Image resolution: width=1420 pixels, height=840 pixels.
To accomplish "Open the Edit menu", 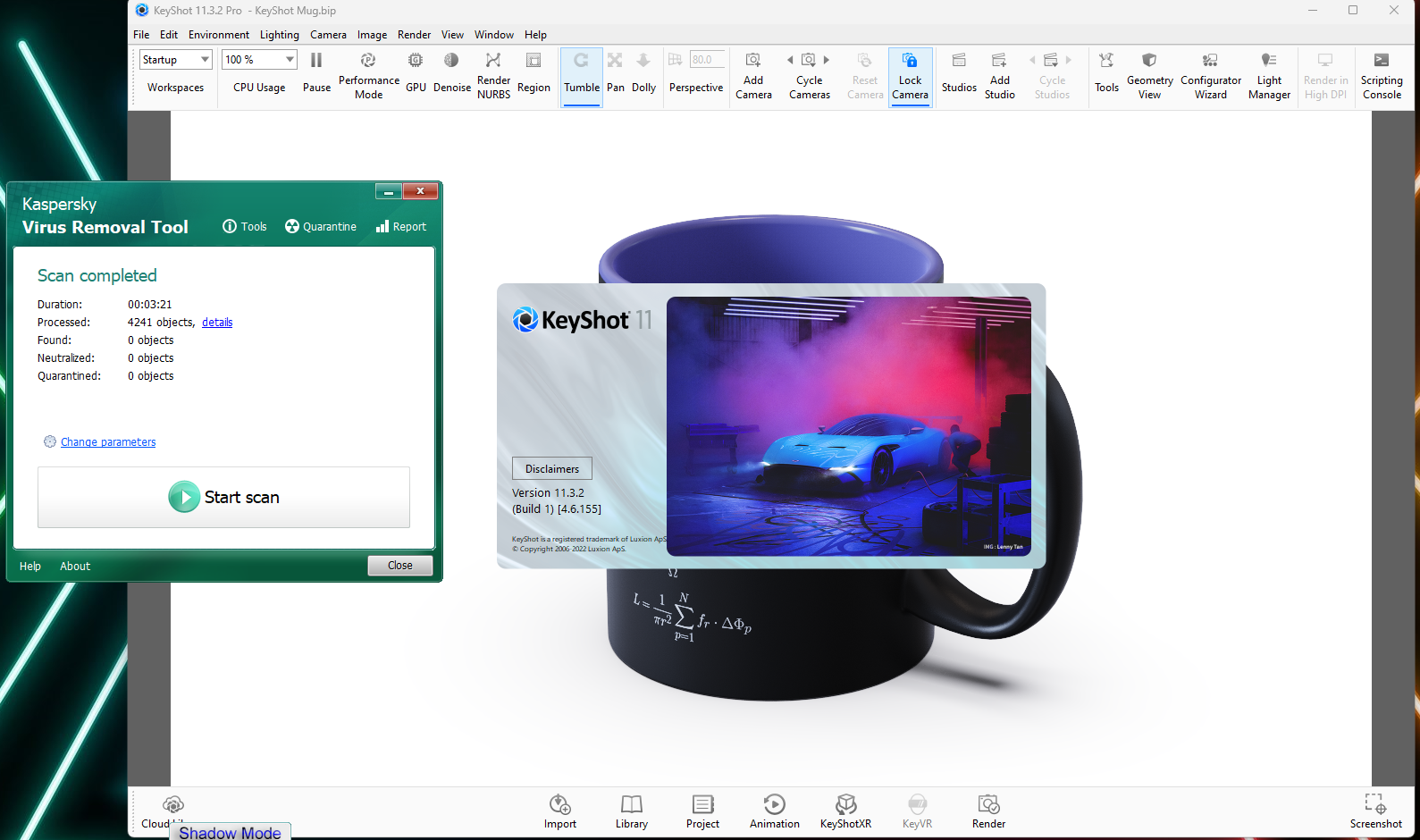I will tap(169, 35).
